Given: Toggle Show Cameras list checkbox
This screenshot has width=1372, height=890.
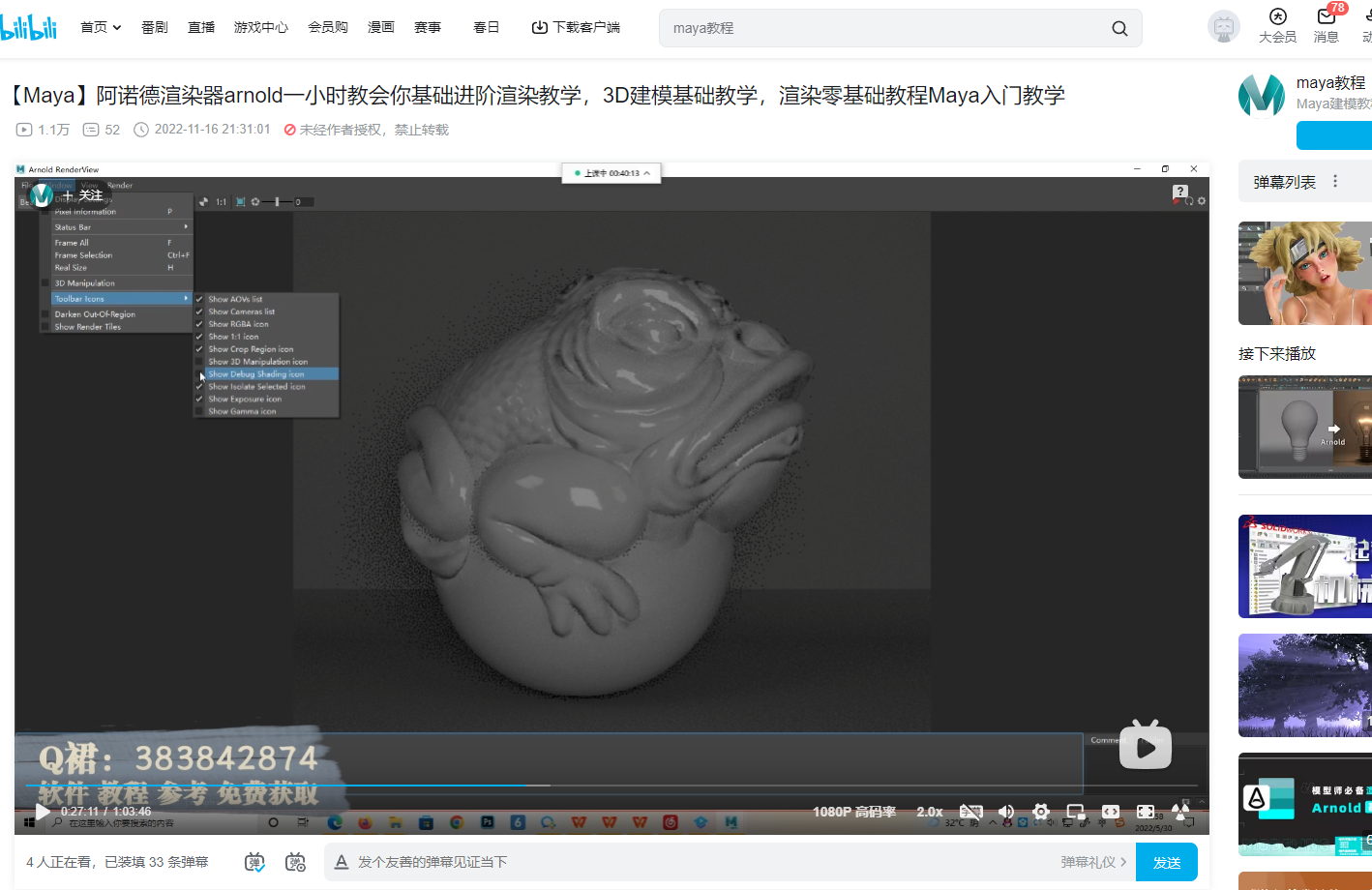Looking at the screenshot, I should [x=199, y=311].
